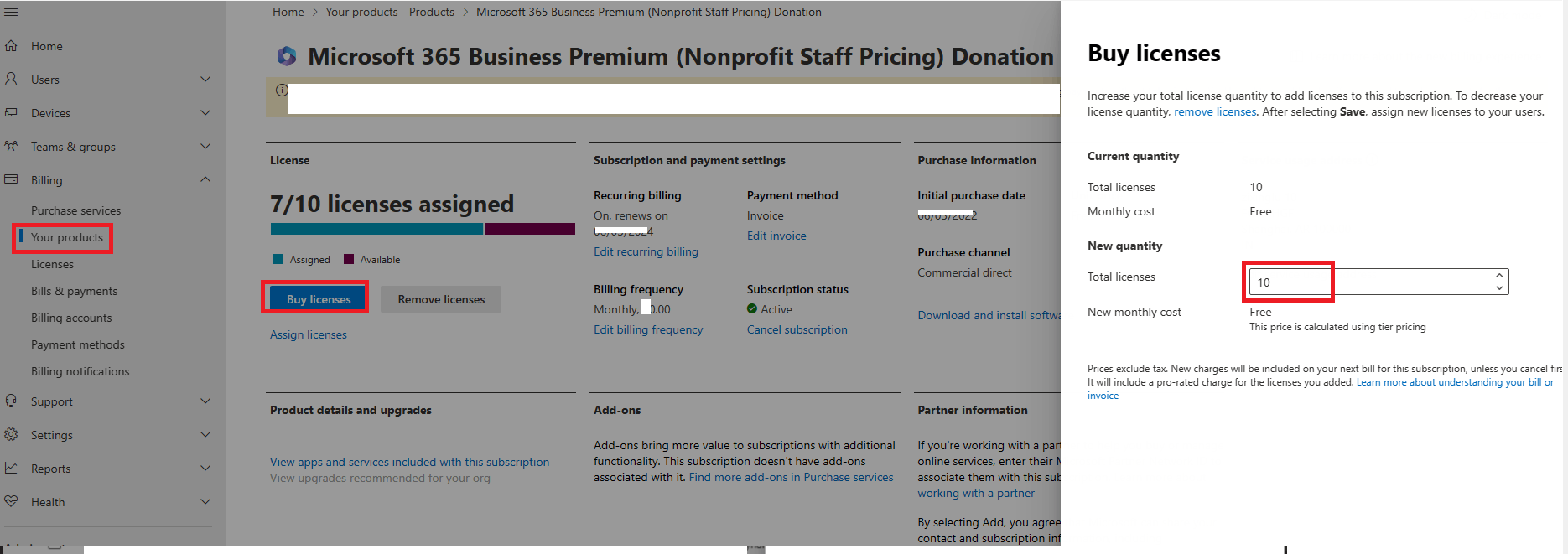Image resolution: width=1568 pixels, height=554 pixels.
Task: Click the Users person icon
Action: 11,80
